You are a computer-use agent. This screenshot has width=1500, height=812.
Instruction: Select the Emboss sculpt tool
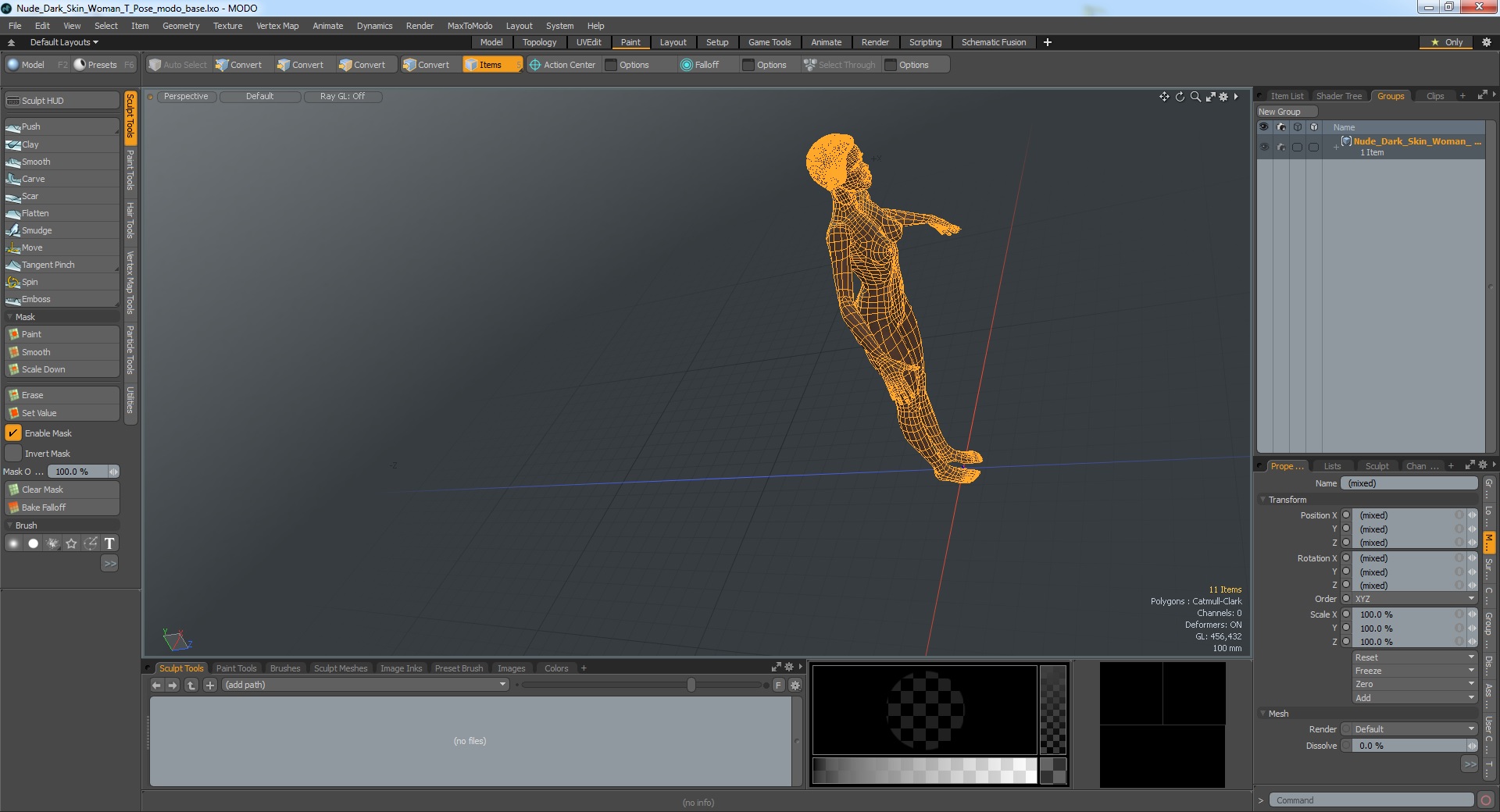pos(62,299)
